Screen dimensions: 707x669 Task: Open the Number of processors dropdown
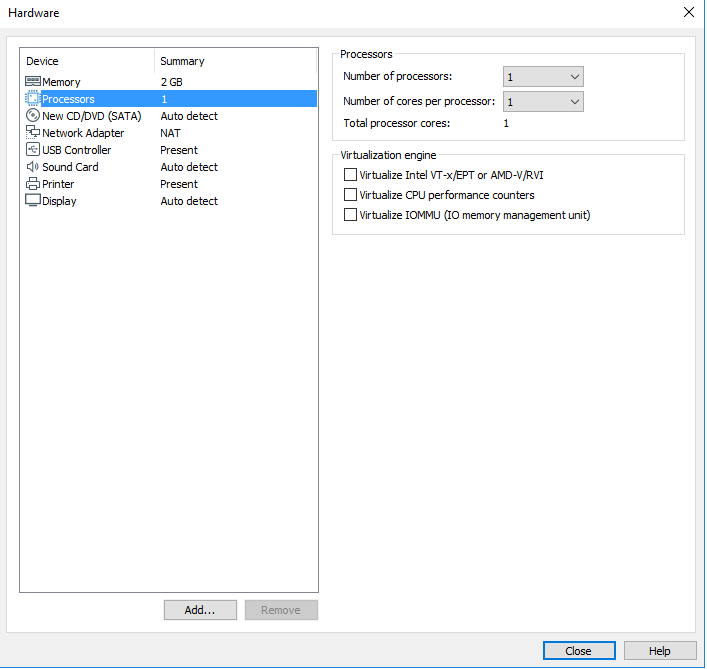(x=543, y=77)
